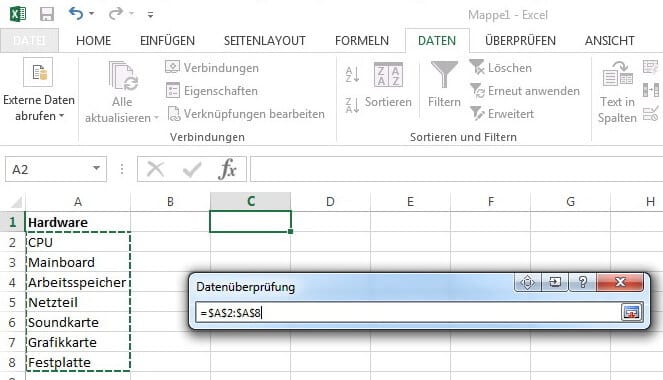
Task: Select cell A4 containing Arbeitsspeicher
Action: point(78,282)
